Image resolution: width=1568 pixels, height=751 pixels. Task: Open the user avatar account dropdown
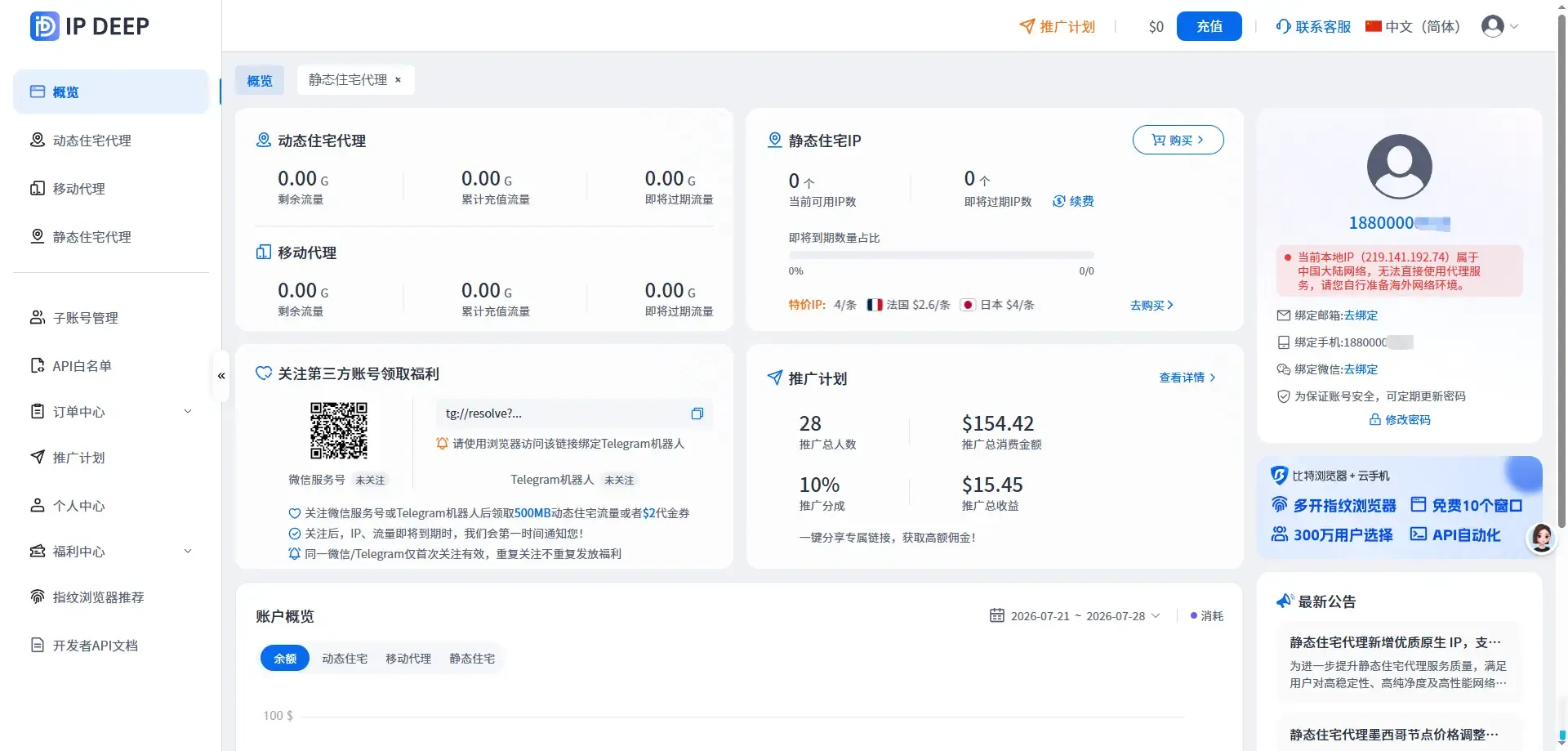coord(1499,26)
